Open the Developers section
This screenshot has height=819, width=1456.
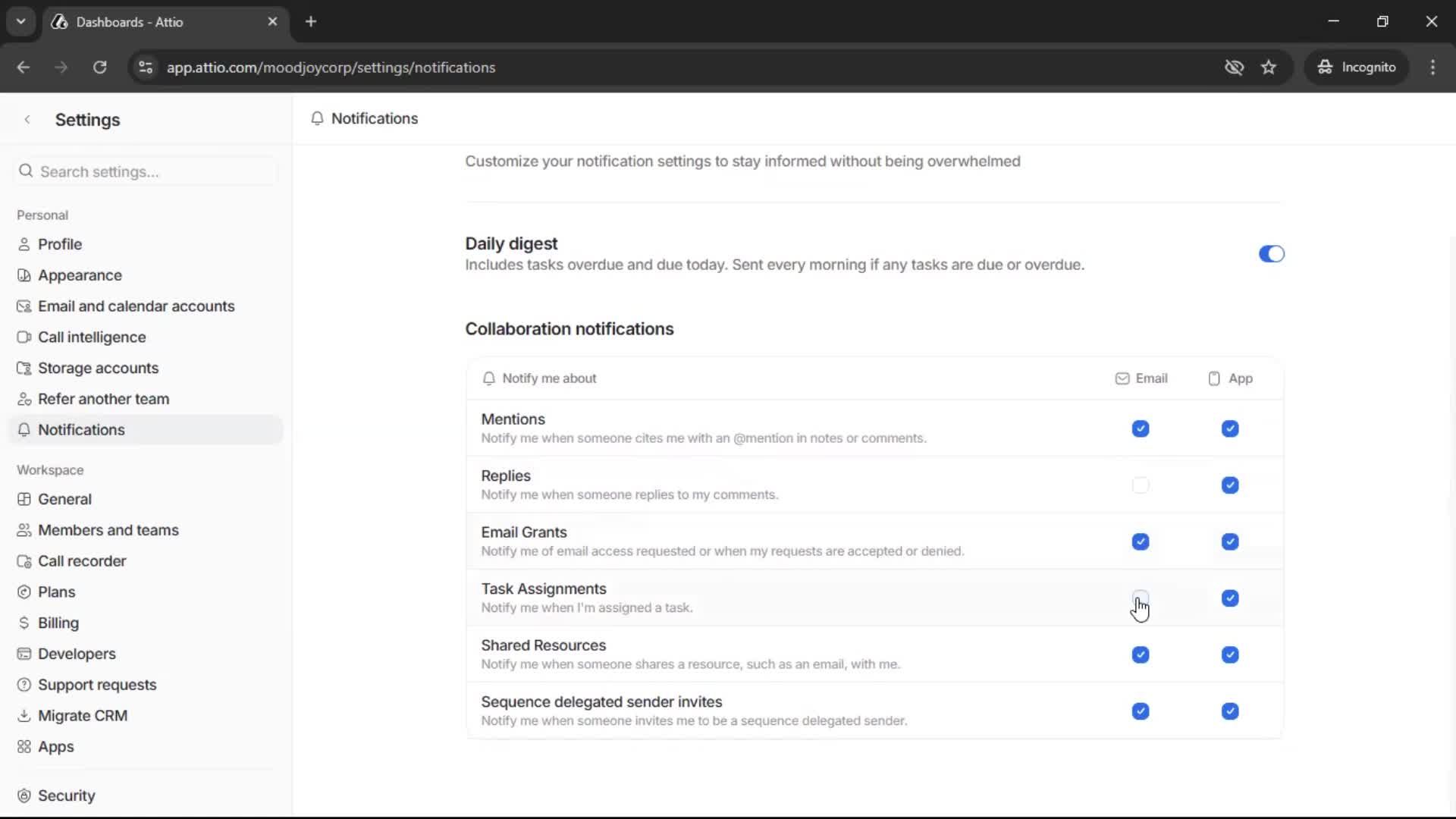(77, 654)
